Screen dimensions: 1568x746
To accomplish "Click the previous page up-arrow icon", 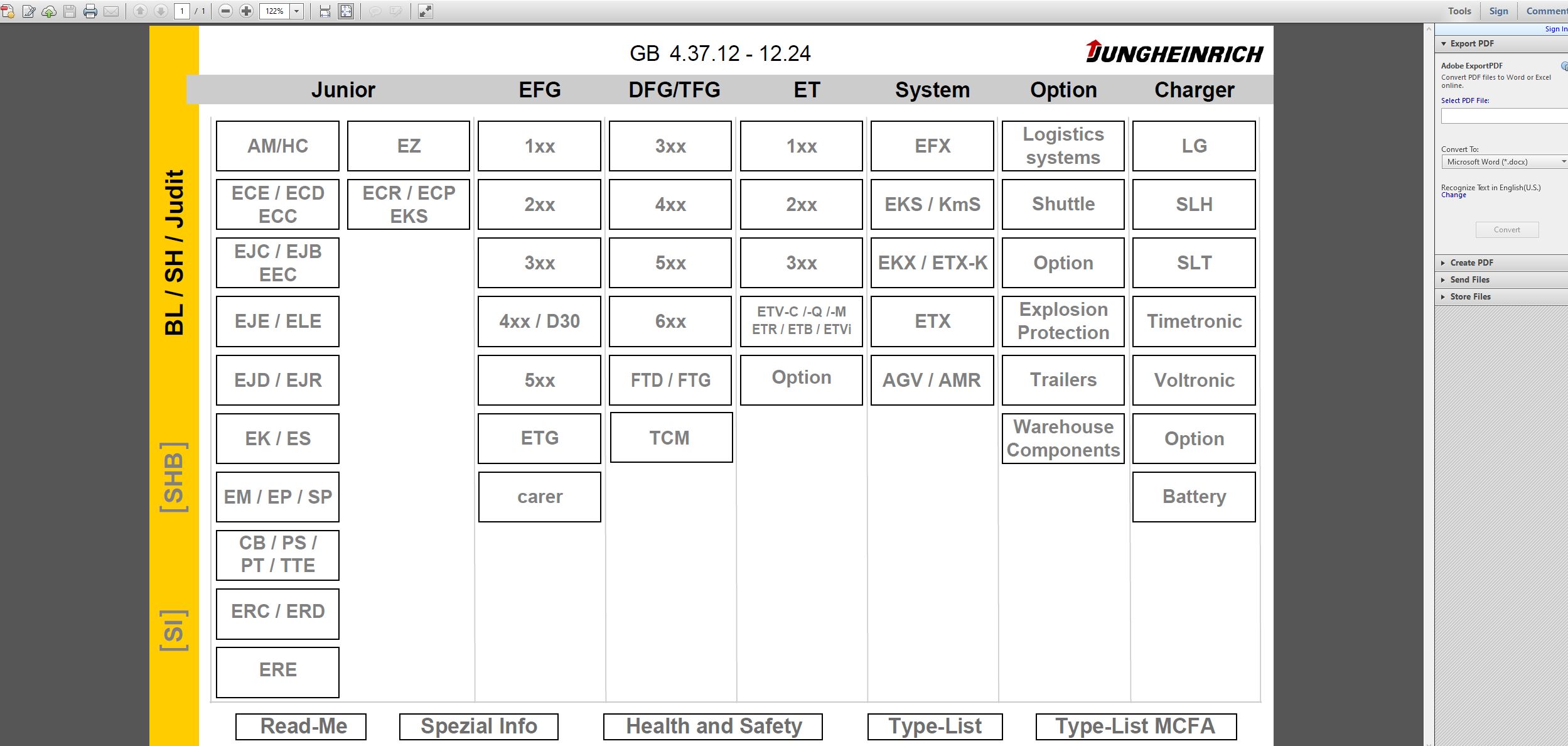I will (x=141, y=11).
